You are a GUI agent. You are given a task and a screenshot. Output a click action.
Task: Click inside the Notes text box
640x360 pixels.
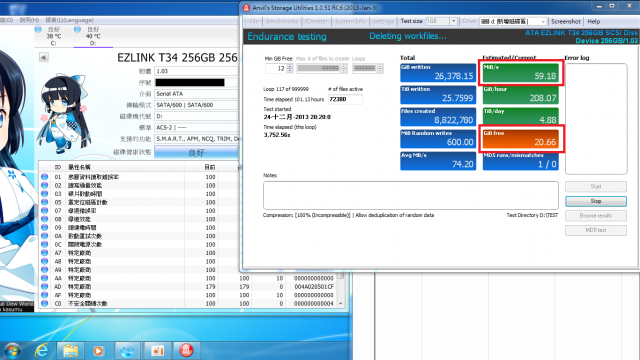tap(411, 195)
